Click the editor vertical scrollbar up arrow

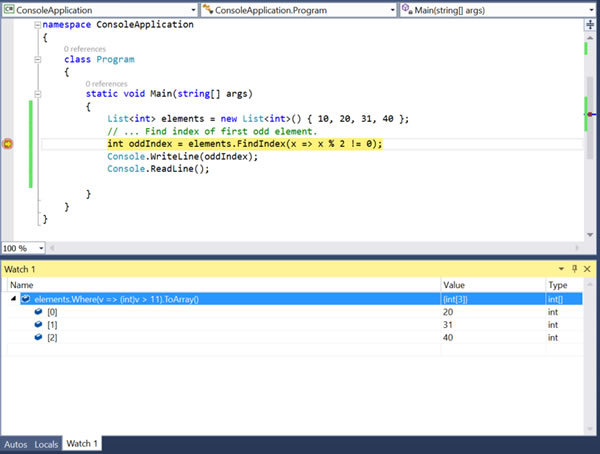click(x=590, y=38)
